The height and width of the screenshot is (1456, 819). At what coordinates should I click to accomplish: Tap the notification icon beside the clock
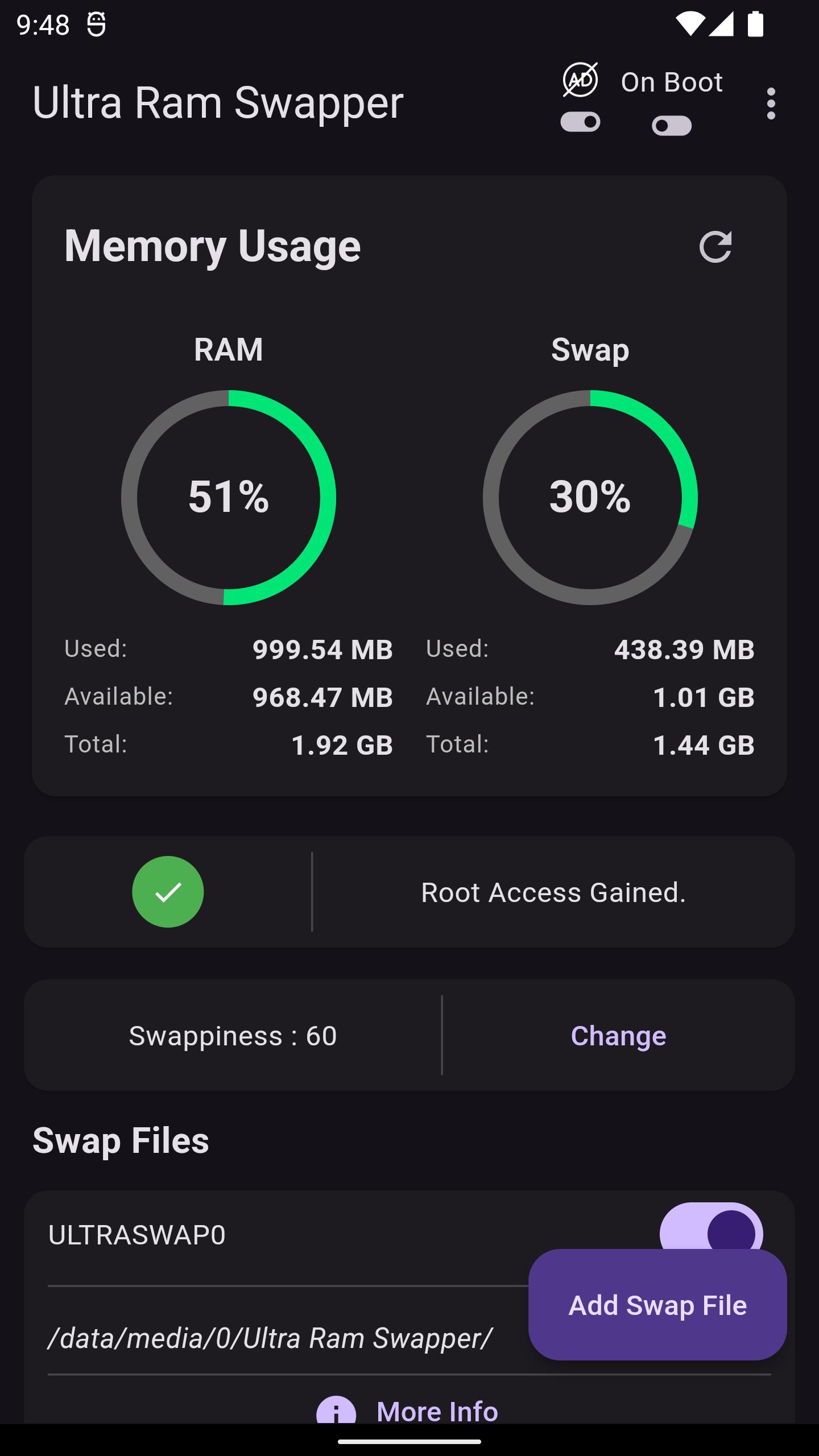coord(96,24)
